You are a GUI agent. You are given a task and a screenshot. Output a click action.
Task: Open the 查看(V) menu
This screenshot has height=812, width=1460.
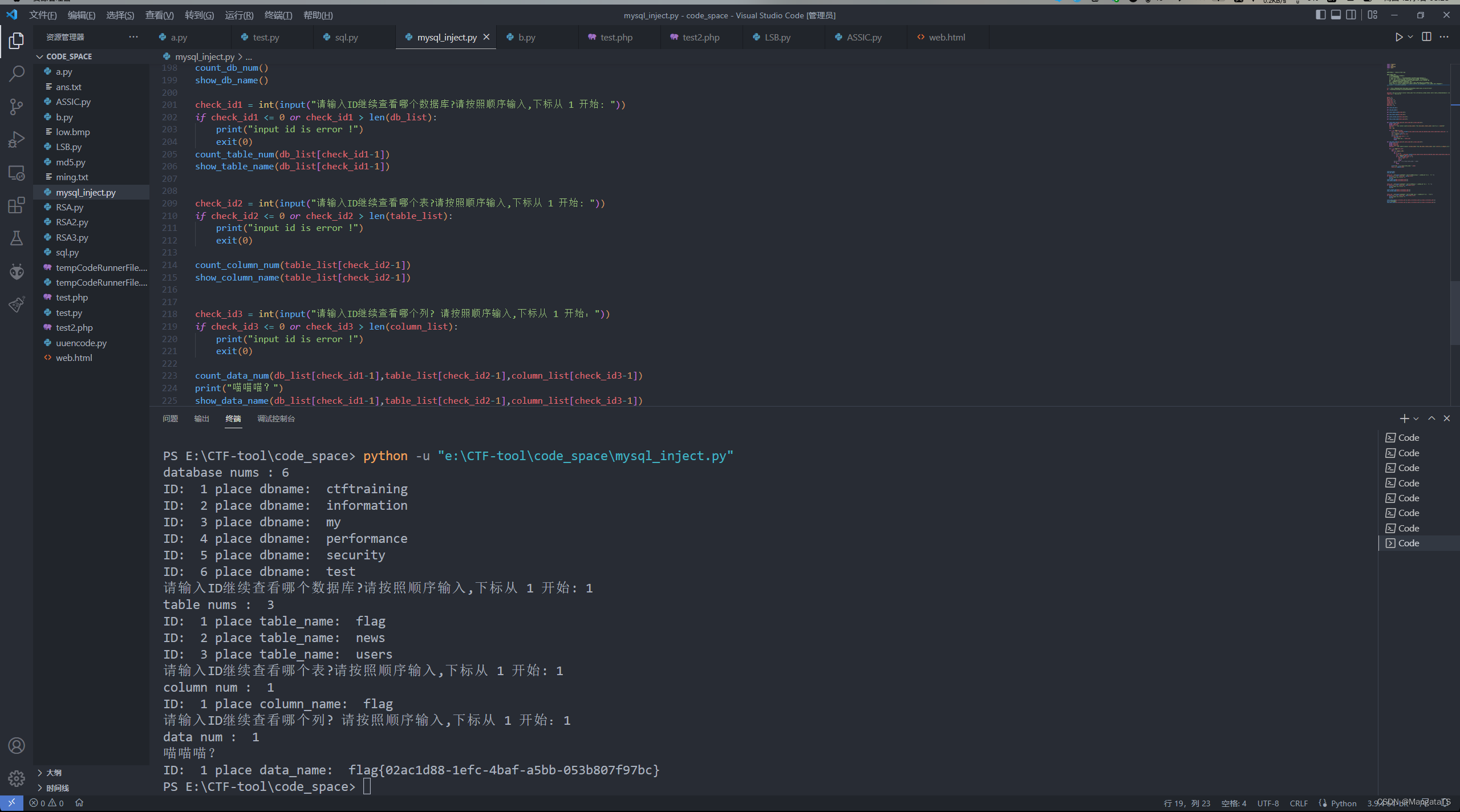[x=160, y=15]
